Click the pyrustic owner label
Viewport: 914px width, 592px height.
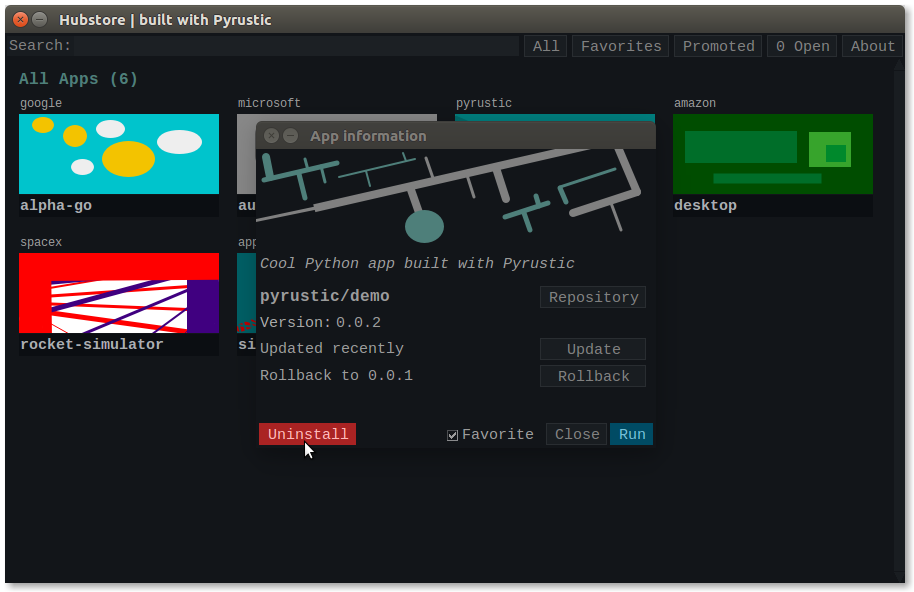click(483, 103)
